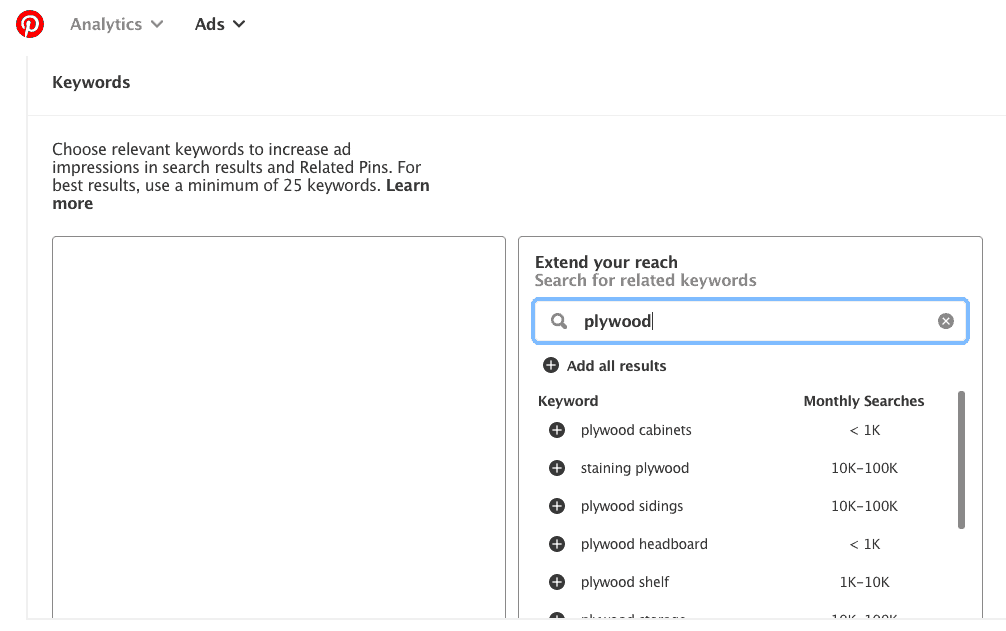The width and height of the screenshot is (1006, 631).
Task: Click the magnifying glass search icon
Action: (x=559, y=321)
